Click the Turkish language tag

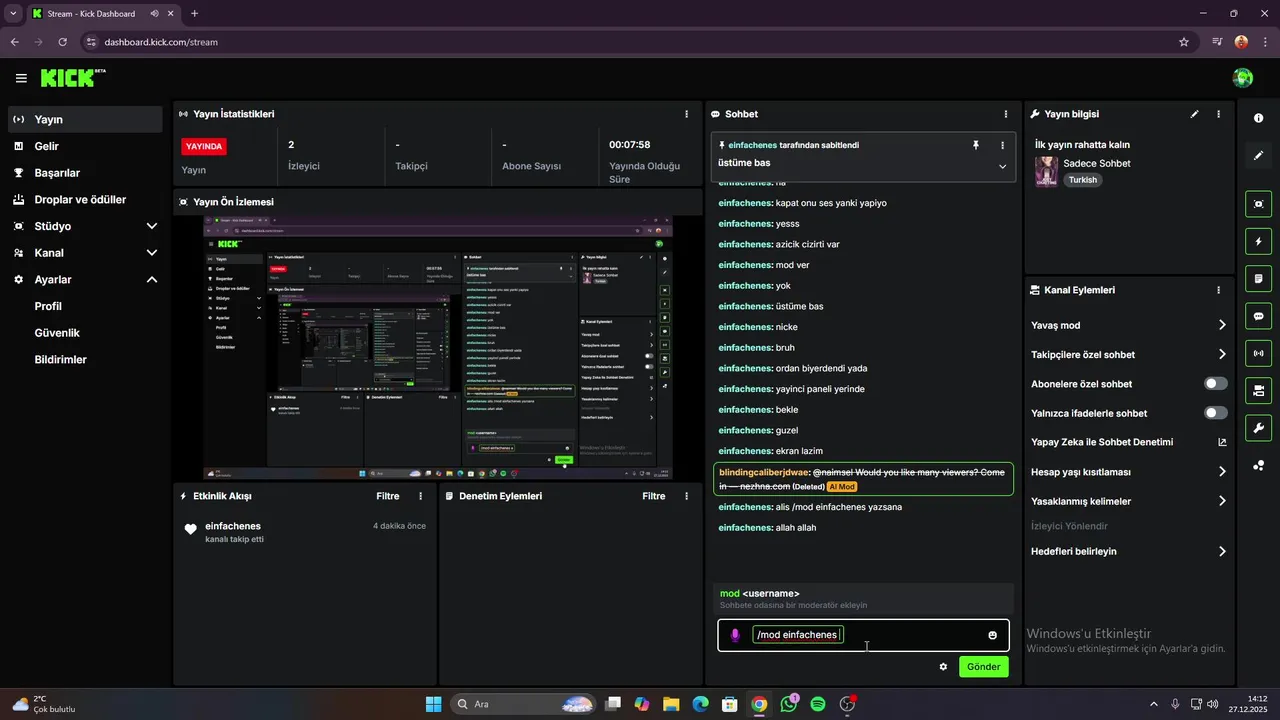pyautogui.click(x=1082, y=180)
